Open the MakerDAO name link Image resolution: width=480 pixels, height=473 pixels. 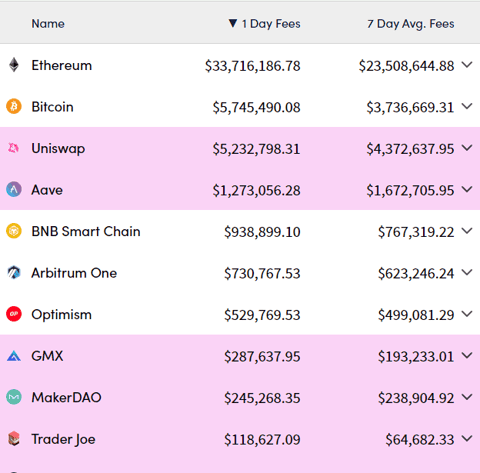click(x=66, y=397)
